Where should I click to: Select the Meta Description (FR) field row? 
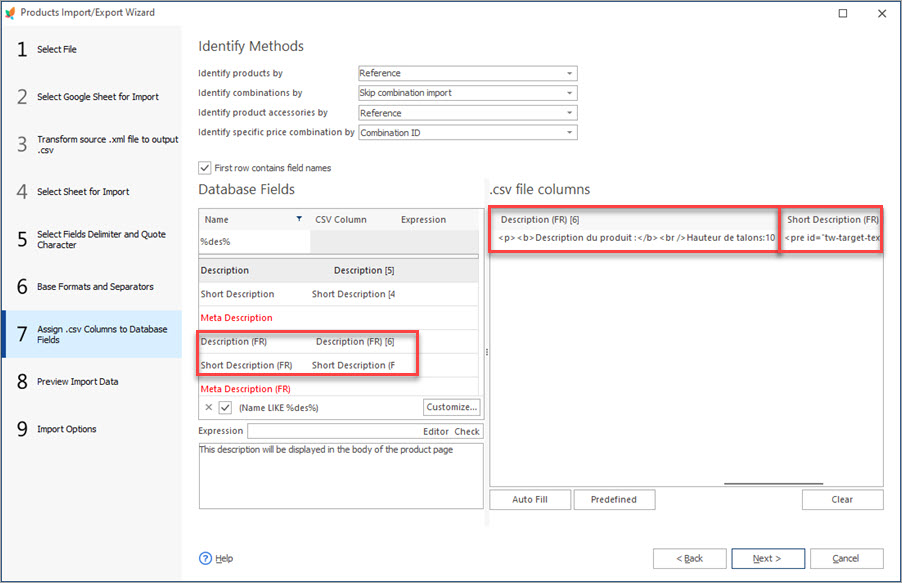(338, 389)
